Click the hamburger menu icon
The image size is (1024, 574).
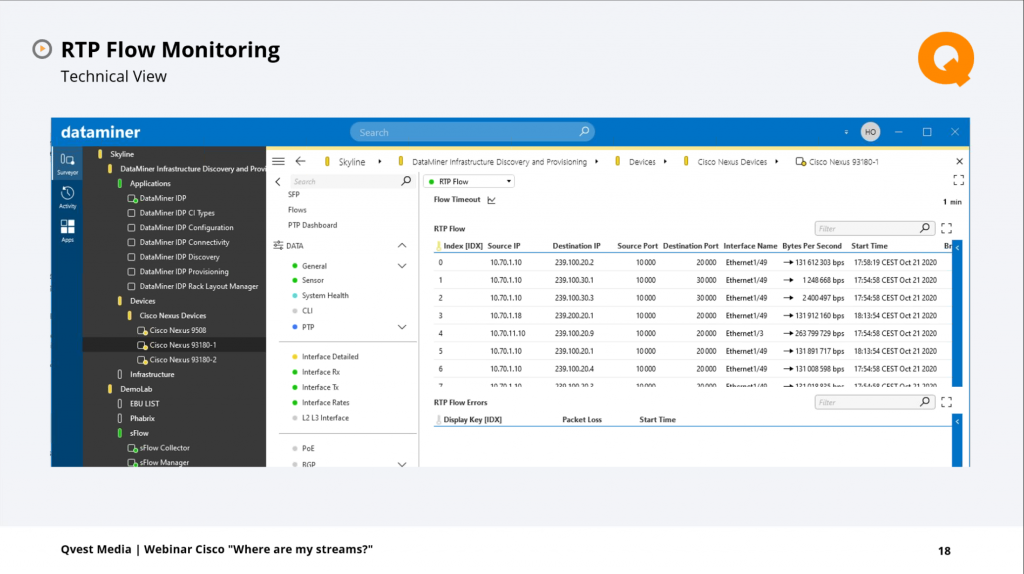pyautogui.click(x=278, y=161)
